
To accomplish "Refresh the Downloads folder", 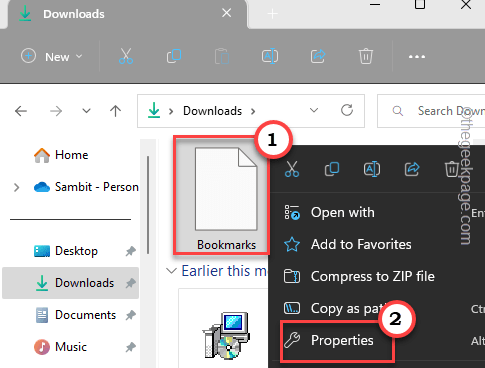I will click(347, 110).
